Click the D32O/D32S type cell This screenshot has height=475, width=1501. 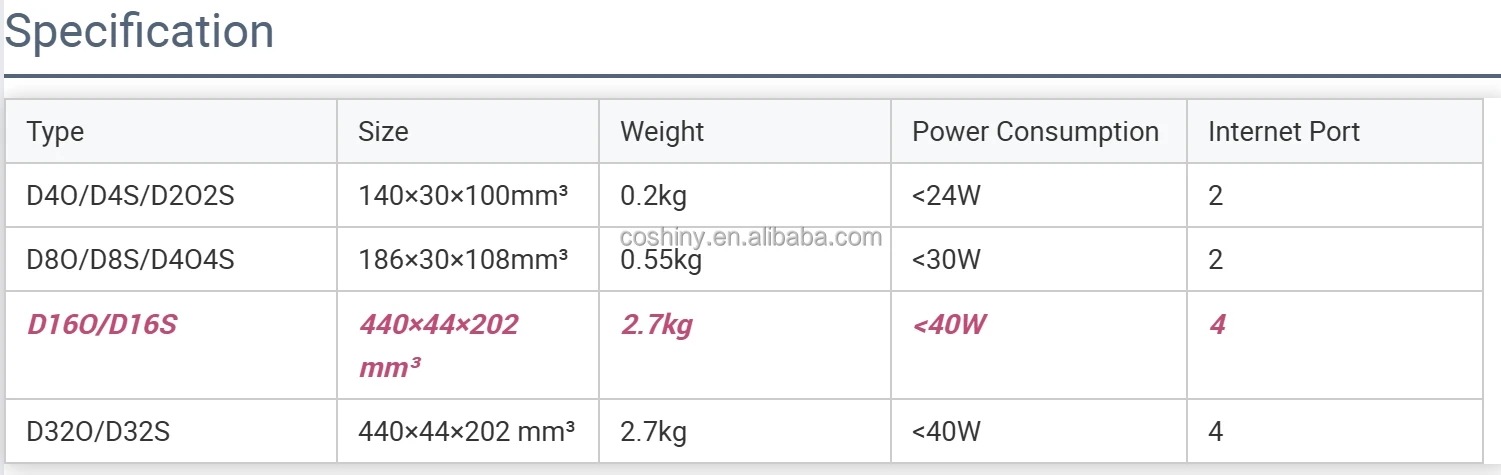[x=98, y=432]
